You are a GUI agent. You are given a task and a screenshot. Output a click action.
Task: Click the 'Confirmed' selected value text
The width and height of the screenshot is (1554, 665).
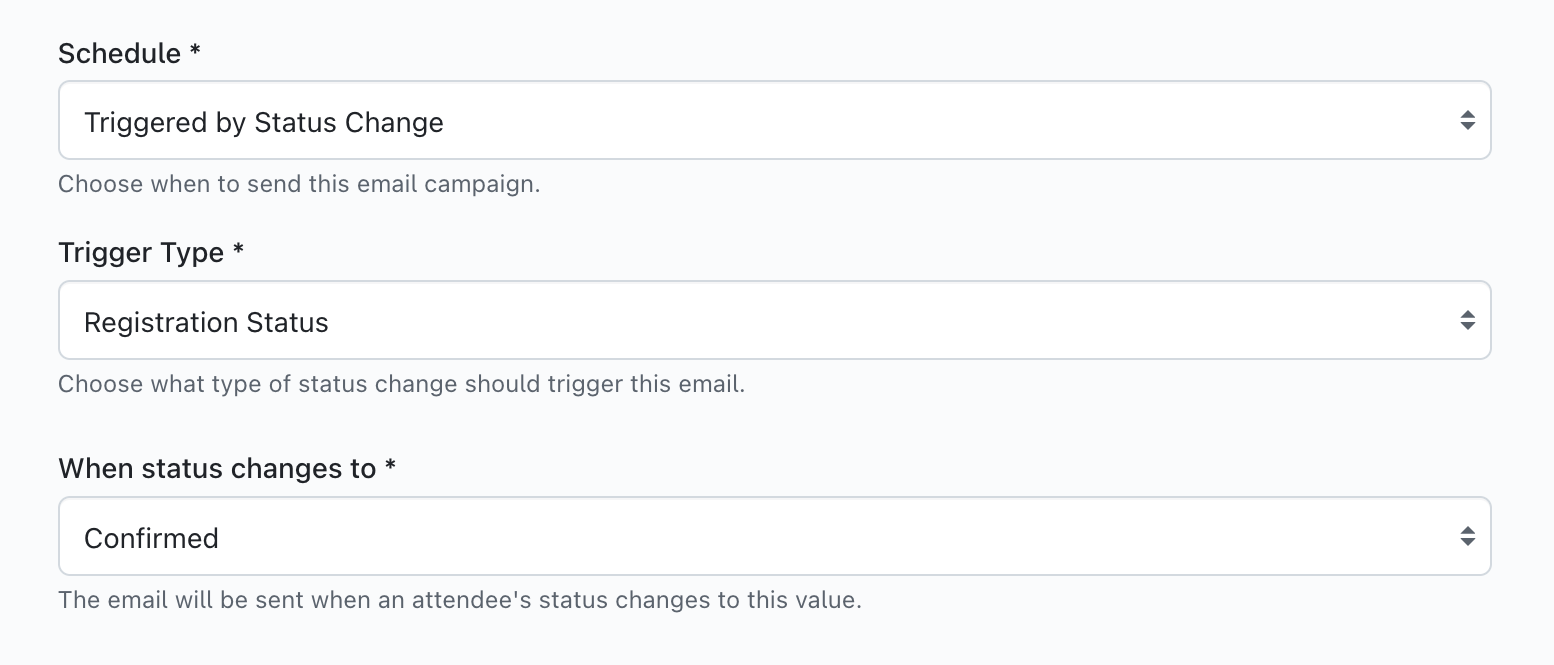(151, 538)
